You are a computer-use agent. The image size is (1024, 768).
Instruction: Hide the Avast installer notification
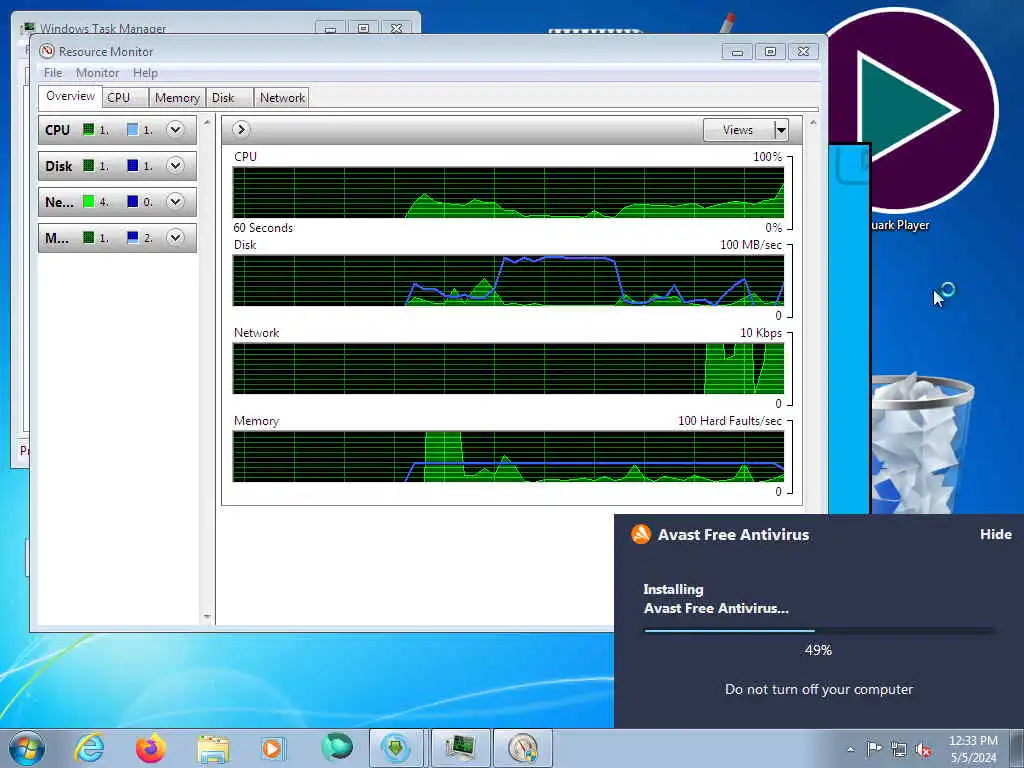(995, 534)
